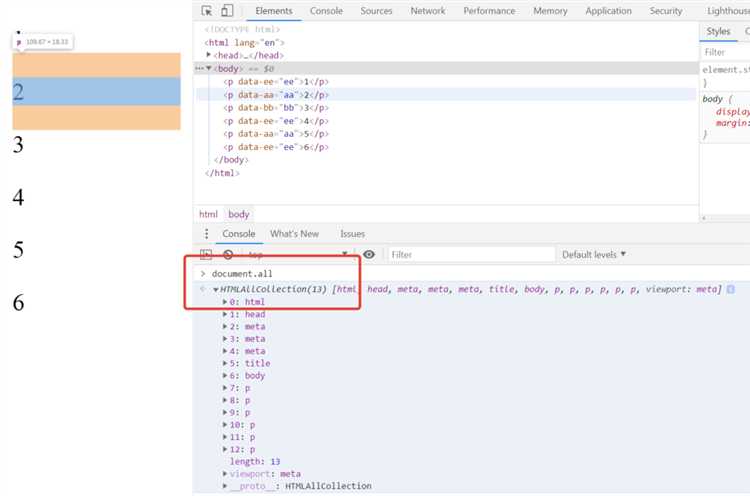Open the Network tab

click(x=428, y=11)
